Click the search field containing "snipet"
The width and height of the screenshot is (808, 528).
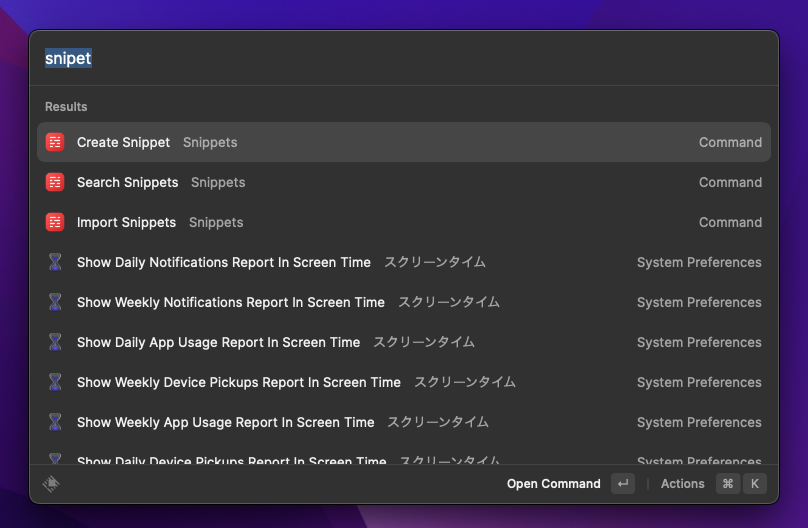tap(400, 58)
